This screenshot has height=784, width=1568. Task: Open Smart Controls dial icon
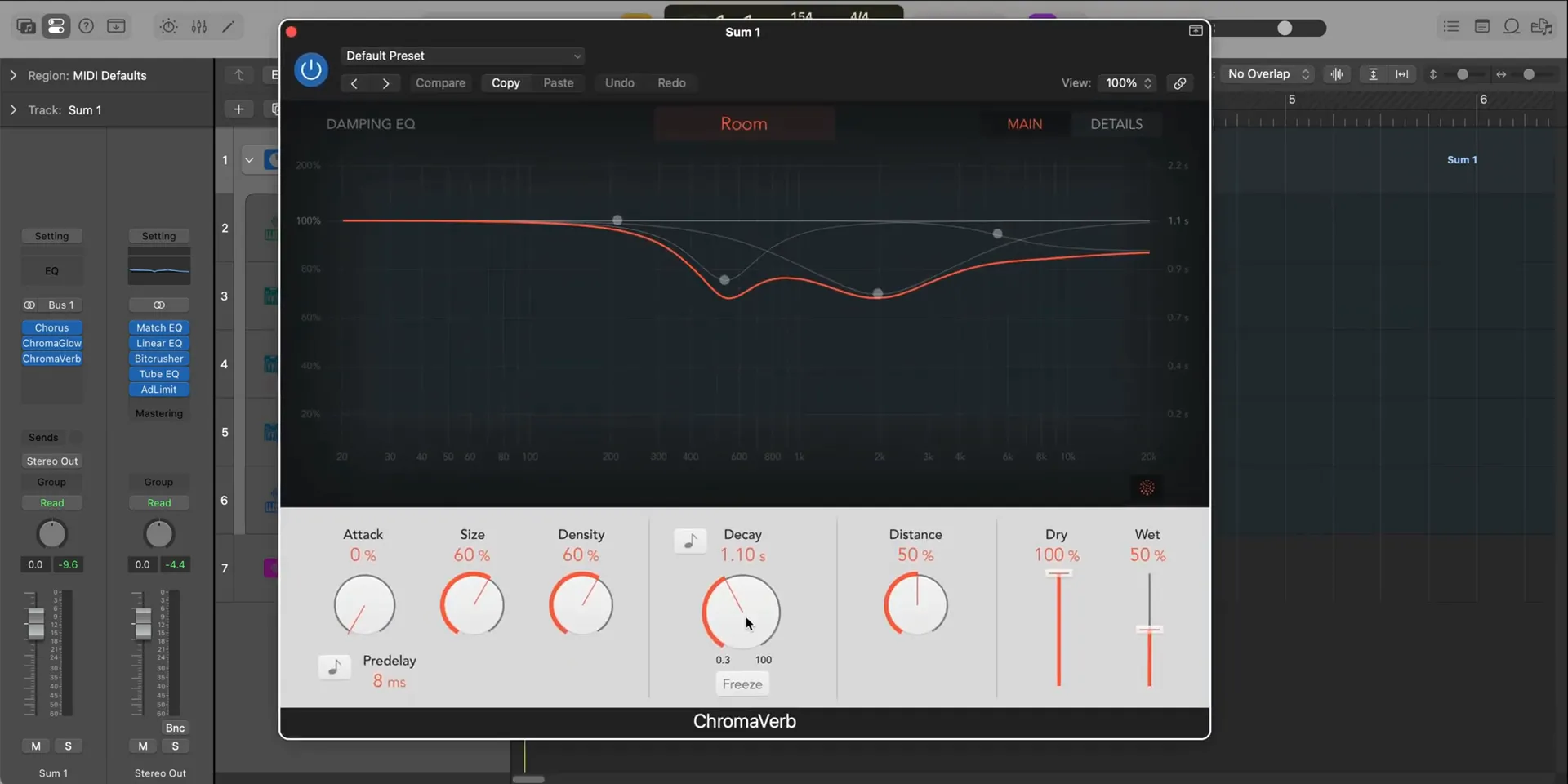coord(168,26)
